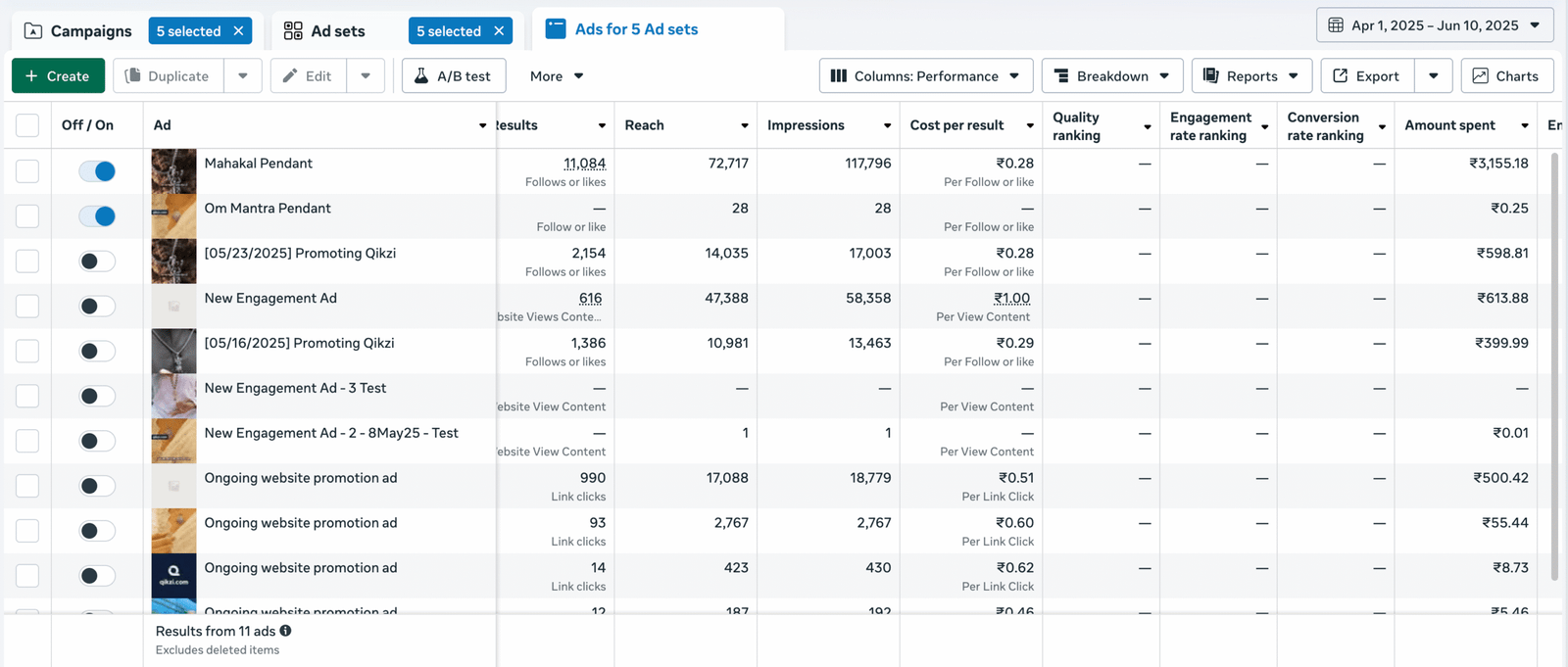The image size is (1568, 667).
Task: Click the Breakdown icon button
Action: (1061, 76)
